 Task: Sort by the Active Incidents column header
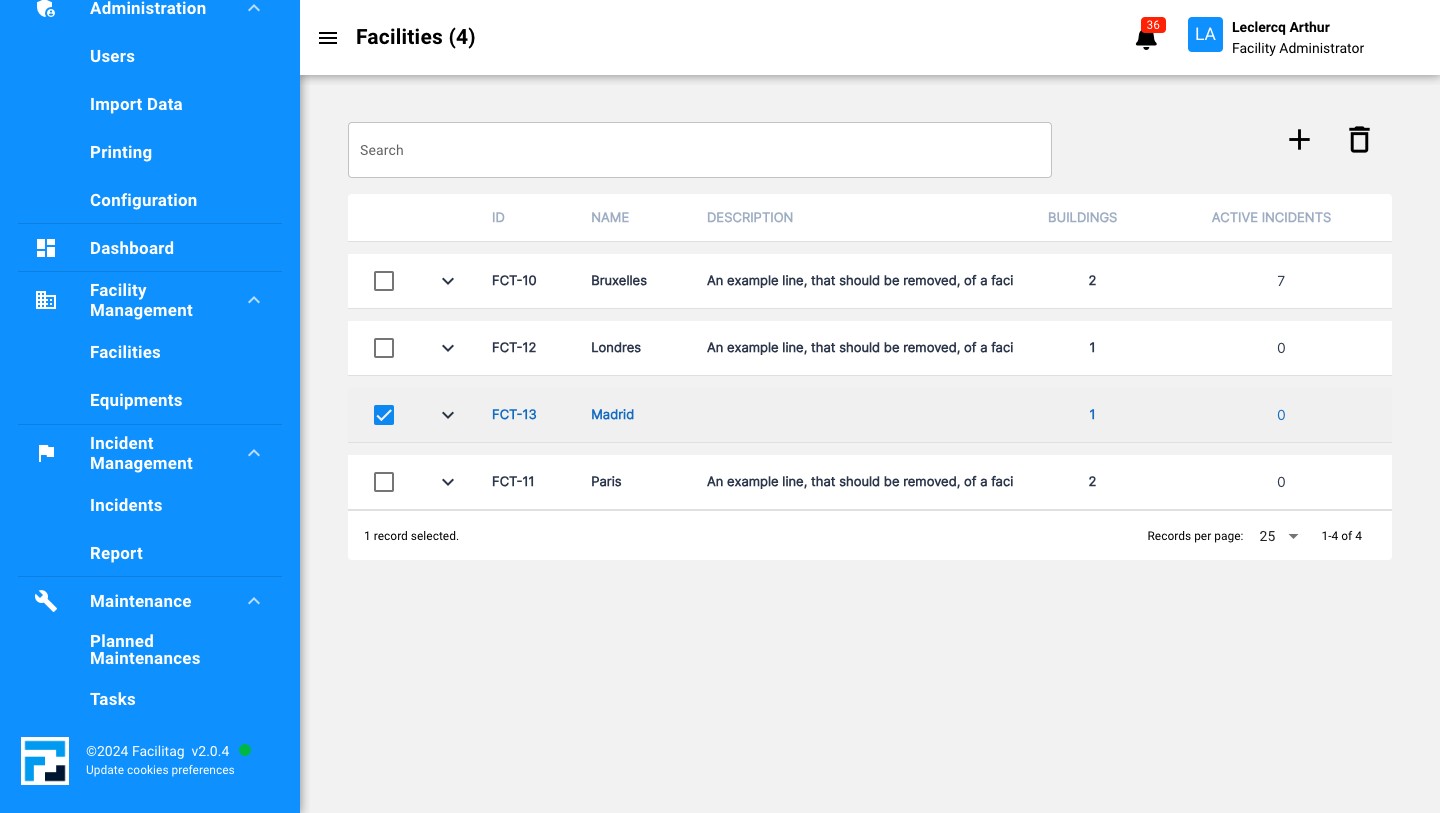(1271, 217)
